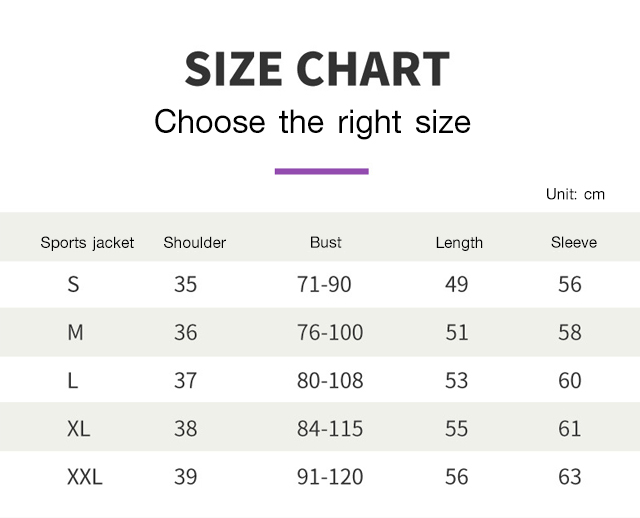Screen dimensions: 640x518
Task: Select the Sports jacket column header
Action: 87,243
